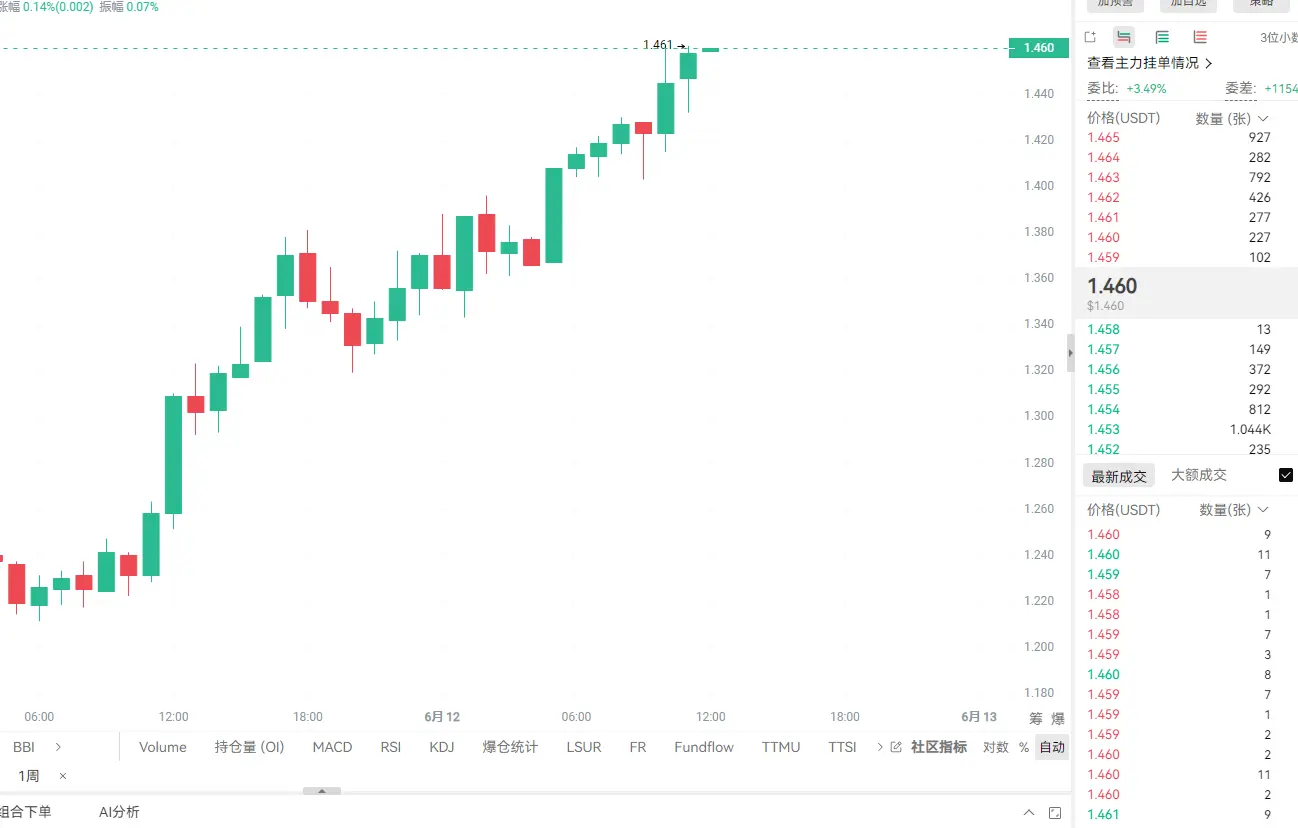This screenshot has width=1298, height=828.
Task: Click the add-panel icon above order book
Action: tap(1090, 37)
